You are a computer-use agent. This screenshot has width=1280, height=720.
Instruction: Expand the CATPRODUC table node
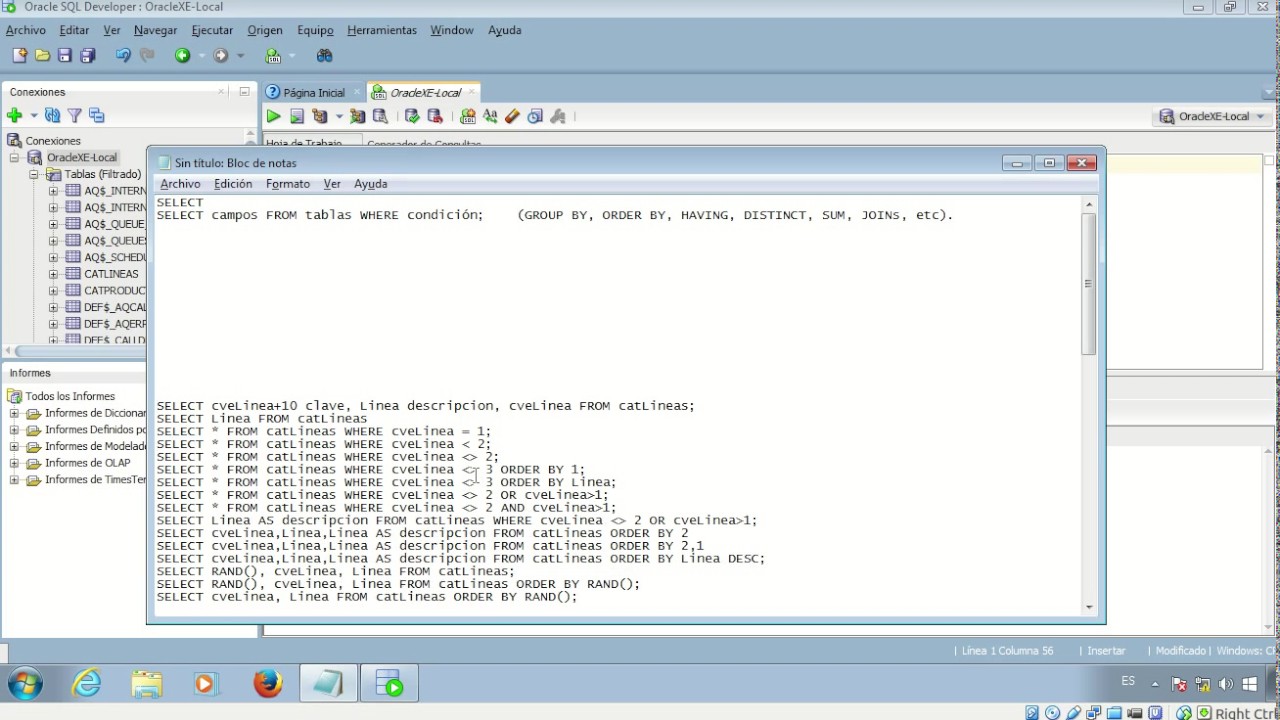pos(54,291)
